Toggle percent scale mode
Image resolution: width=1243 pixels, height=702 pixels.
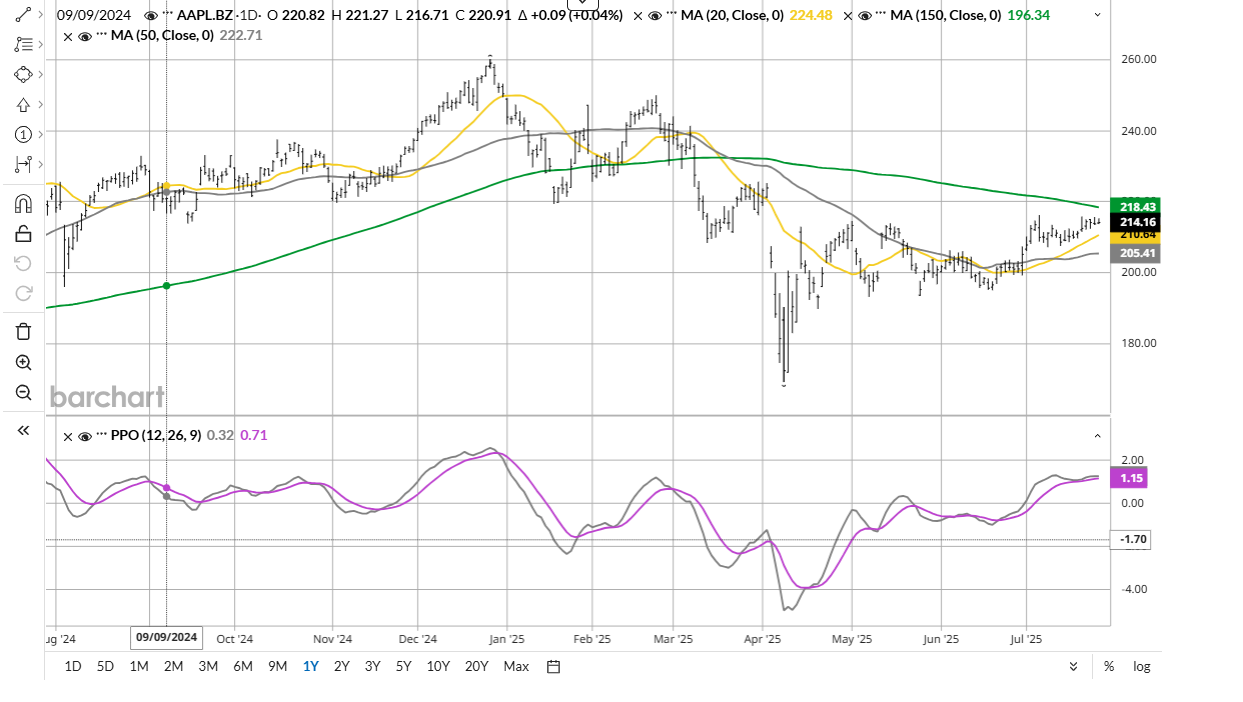[x=1109, y=667]
